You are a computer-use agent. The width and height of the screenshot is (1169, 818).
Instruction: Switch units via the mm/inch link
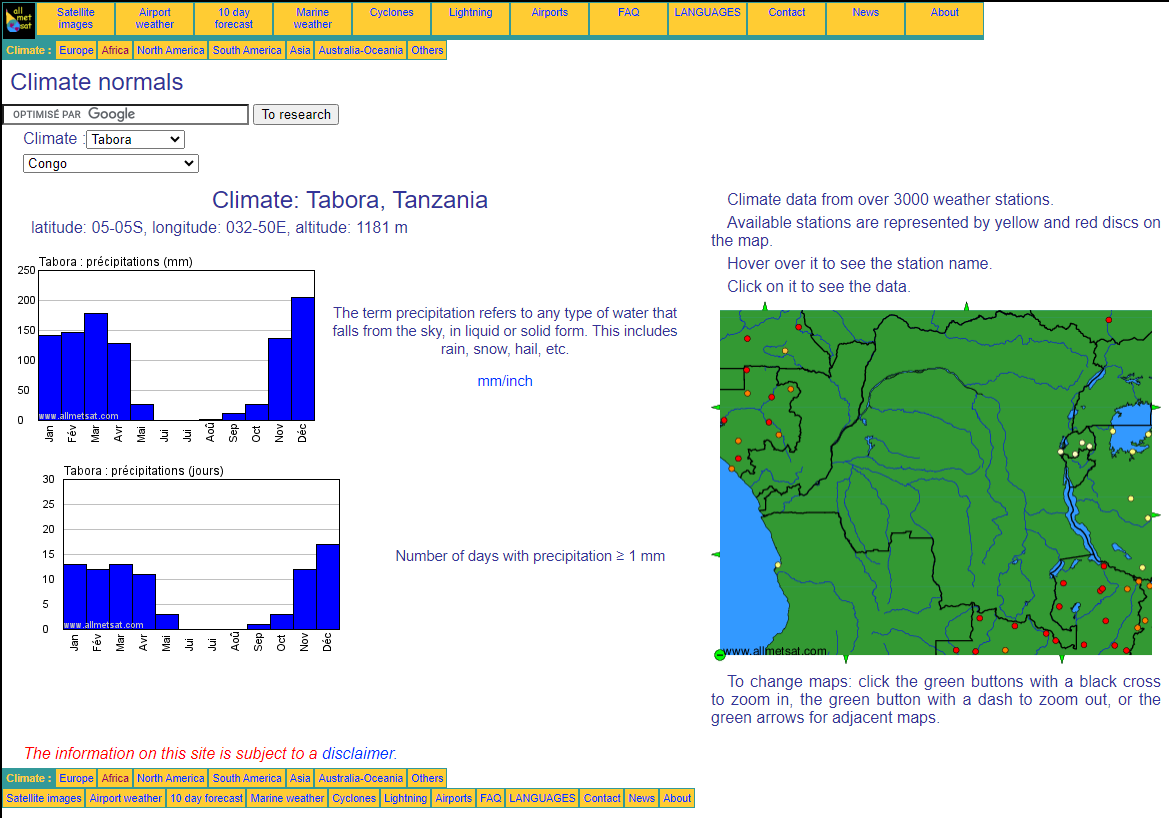click(x=505, y=381)
